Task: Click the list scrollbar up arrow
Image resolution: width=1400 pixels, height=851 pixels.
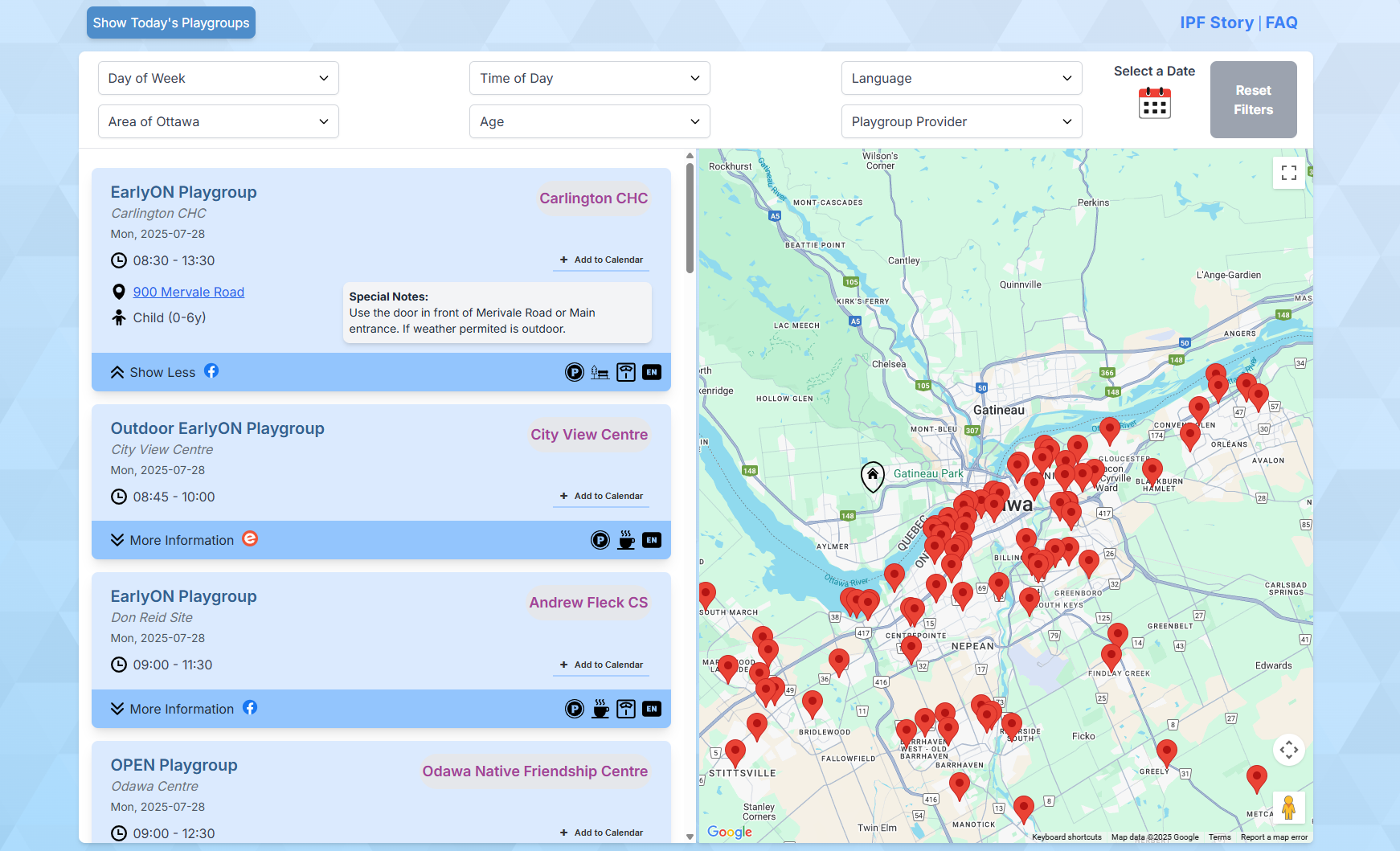Action: click(x=690, y=156)
